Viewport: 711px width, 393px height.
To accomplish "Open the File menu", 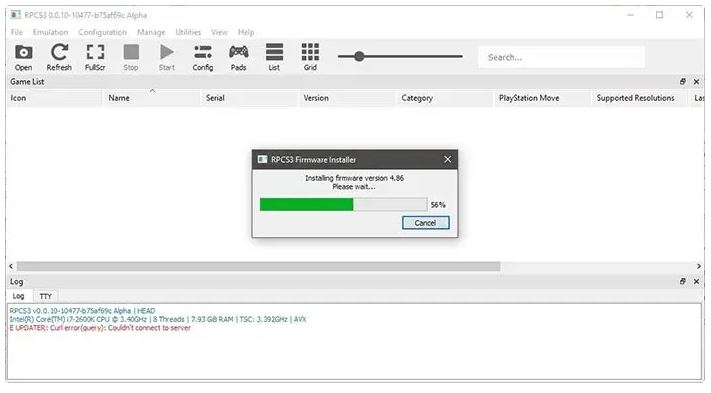I will coord(17,32).
